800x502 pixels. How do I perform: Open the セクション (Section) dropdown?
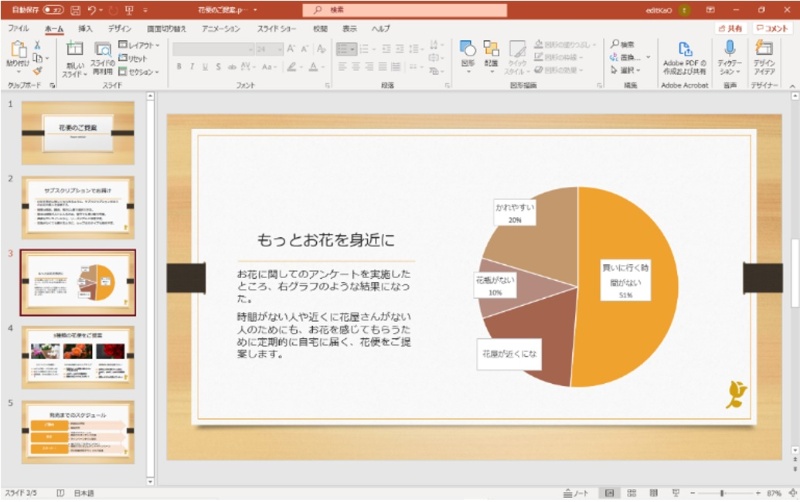[139, 72]
